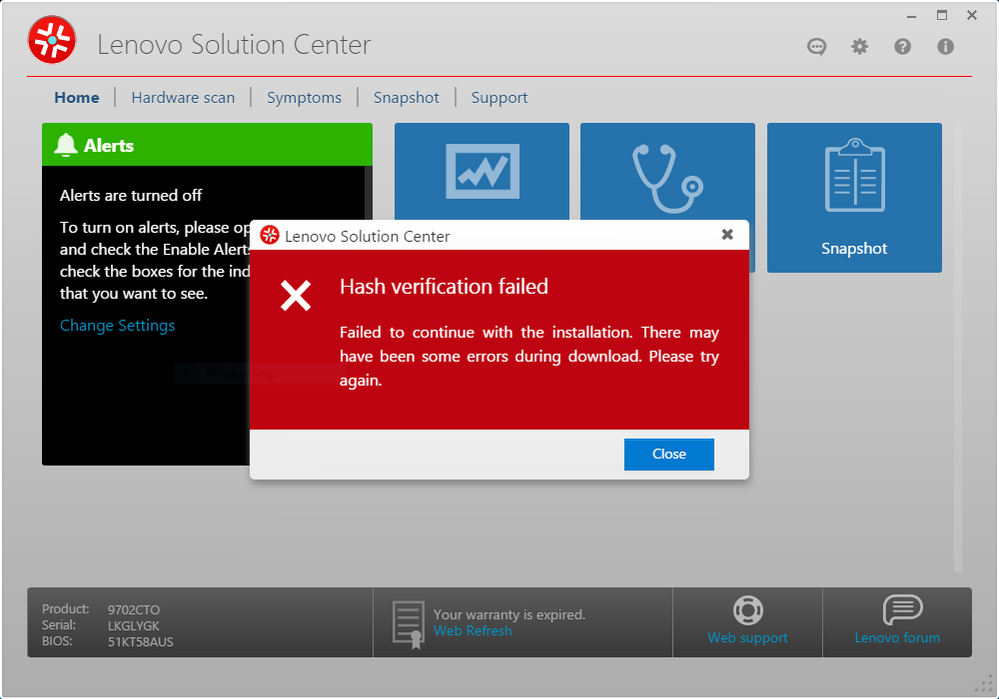Click 'Your warranty is expired.' text
The image size is (999, 699).
click(x=509, y=615)
